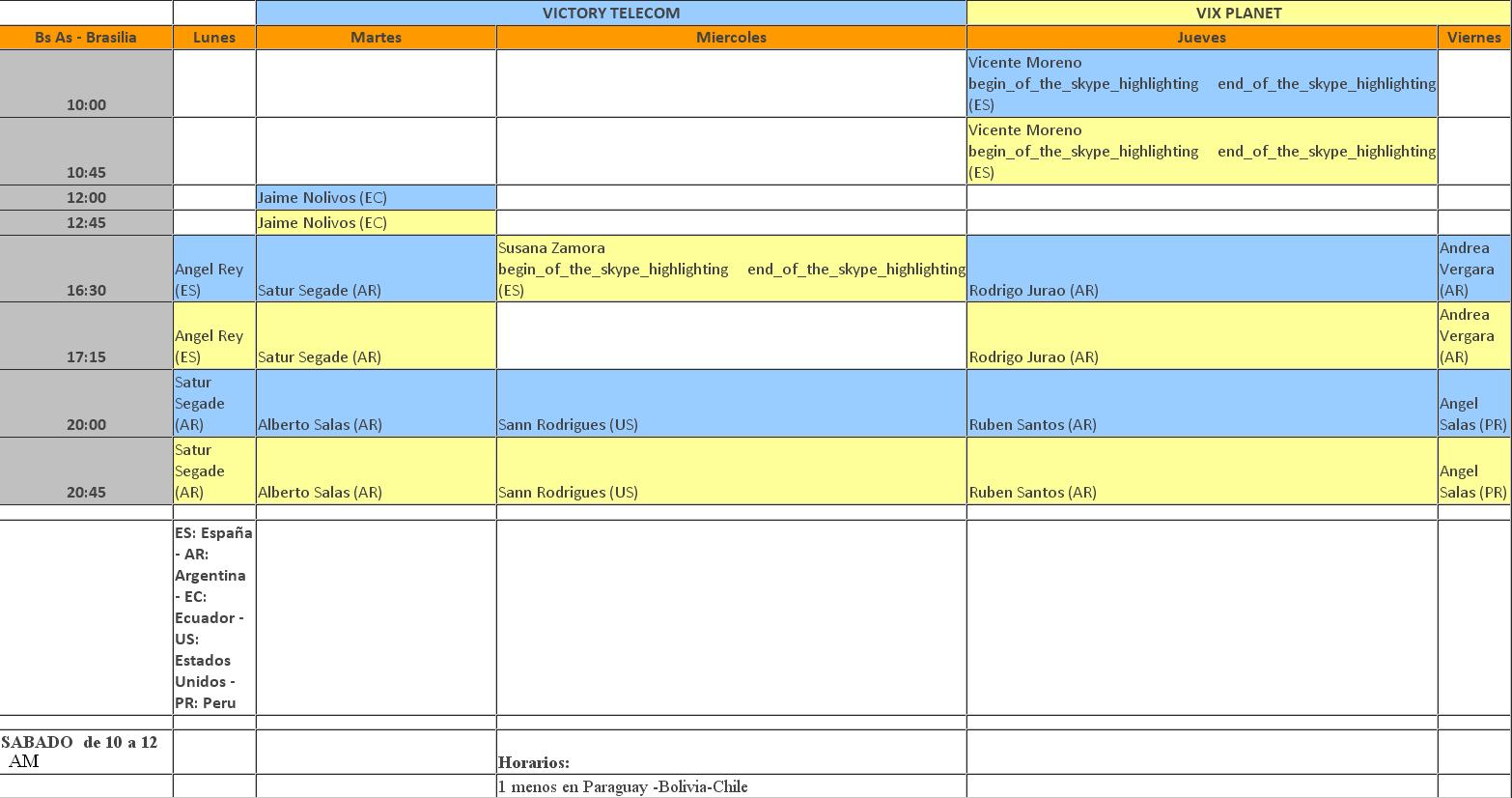Select the 20:45 time cell
This screenshot has width=1512, height=798.
[x=86, y=470]
